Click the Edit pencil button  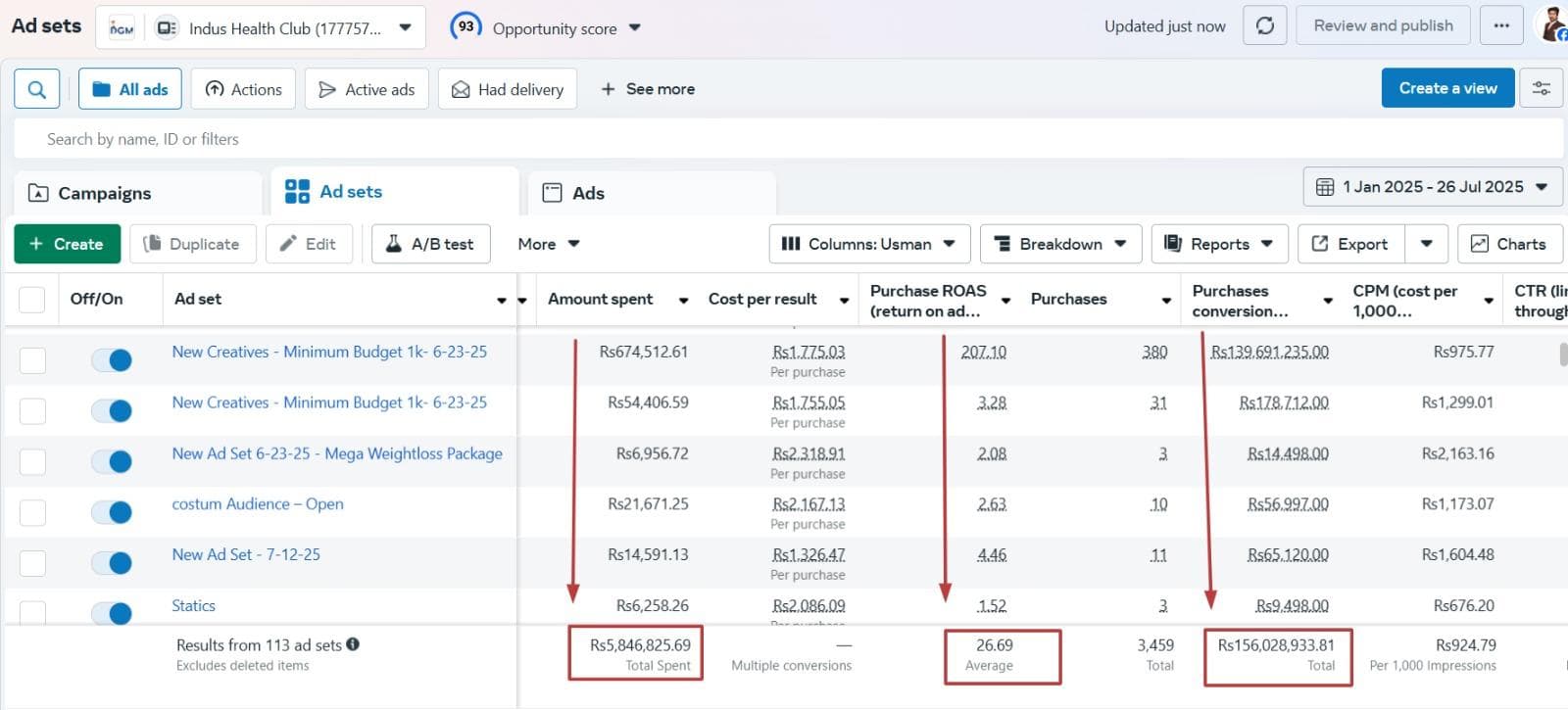click(308, 244)
